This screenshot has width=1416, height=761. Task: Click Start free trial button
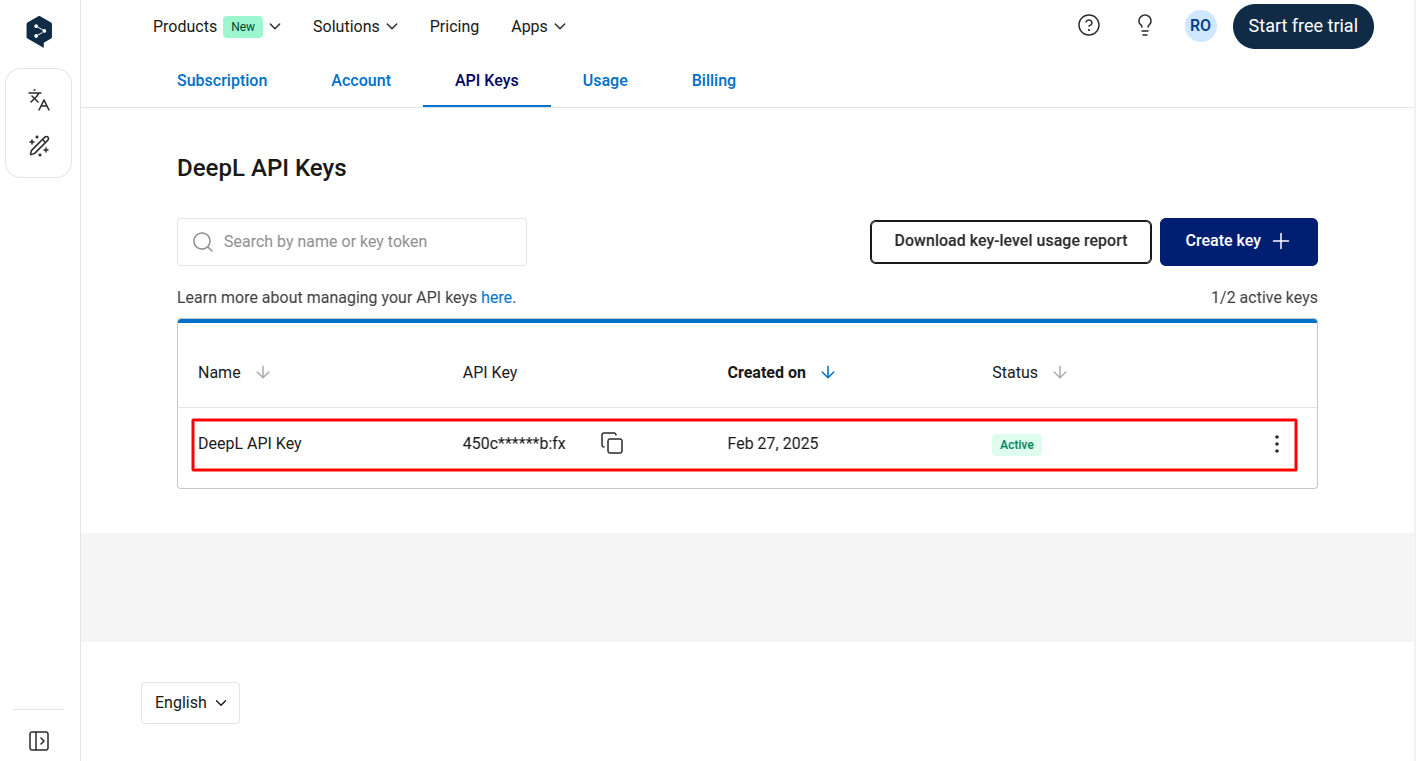point(1303,26)
